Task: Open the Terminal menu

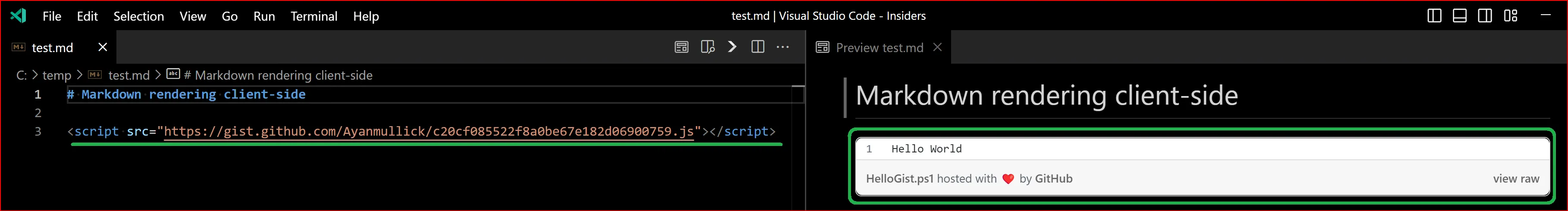Action: pos(313,16)
